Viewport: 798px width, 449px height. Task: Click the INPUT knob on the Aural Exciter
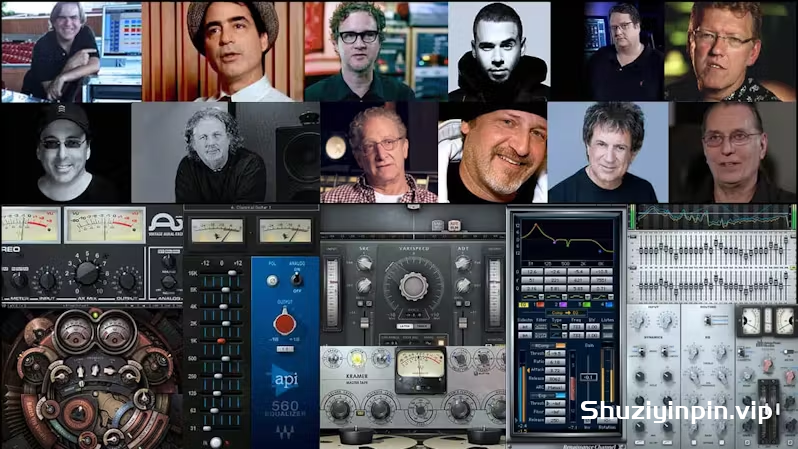pyautogui.click(x=47, y=280)
